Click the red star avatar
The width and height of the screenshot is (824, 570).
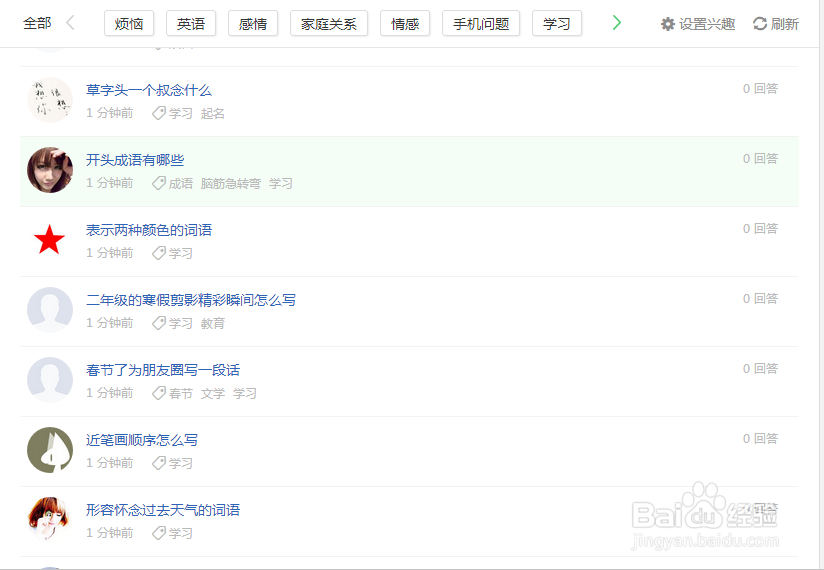(x=50, y=240)
